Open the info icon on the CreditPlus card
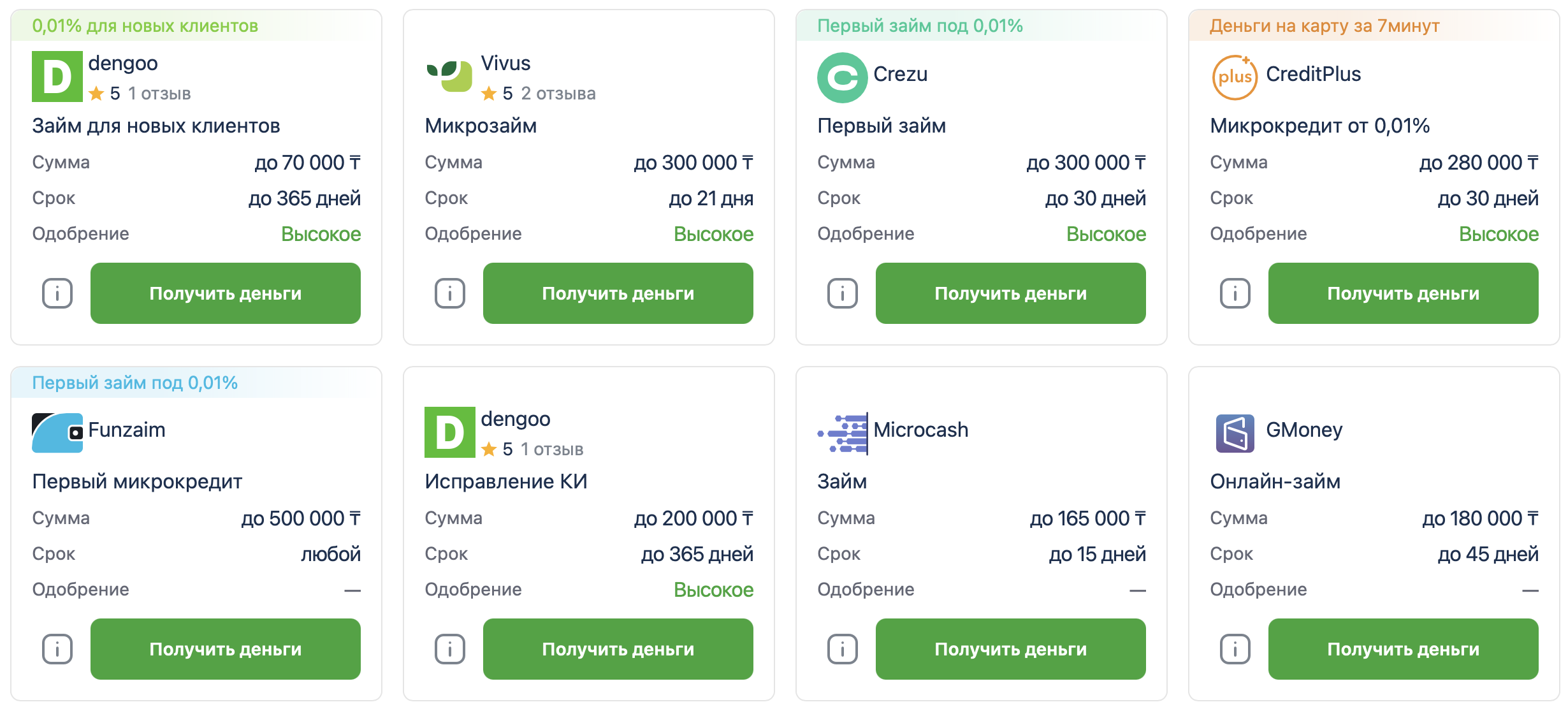The height and width of the screenshot is (709, 1568). [1235, 293]
